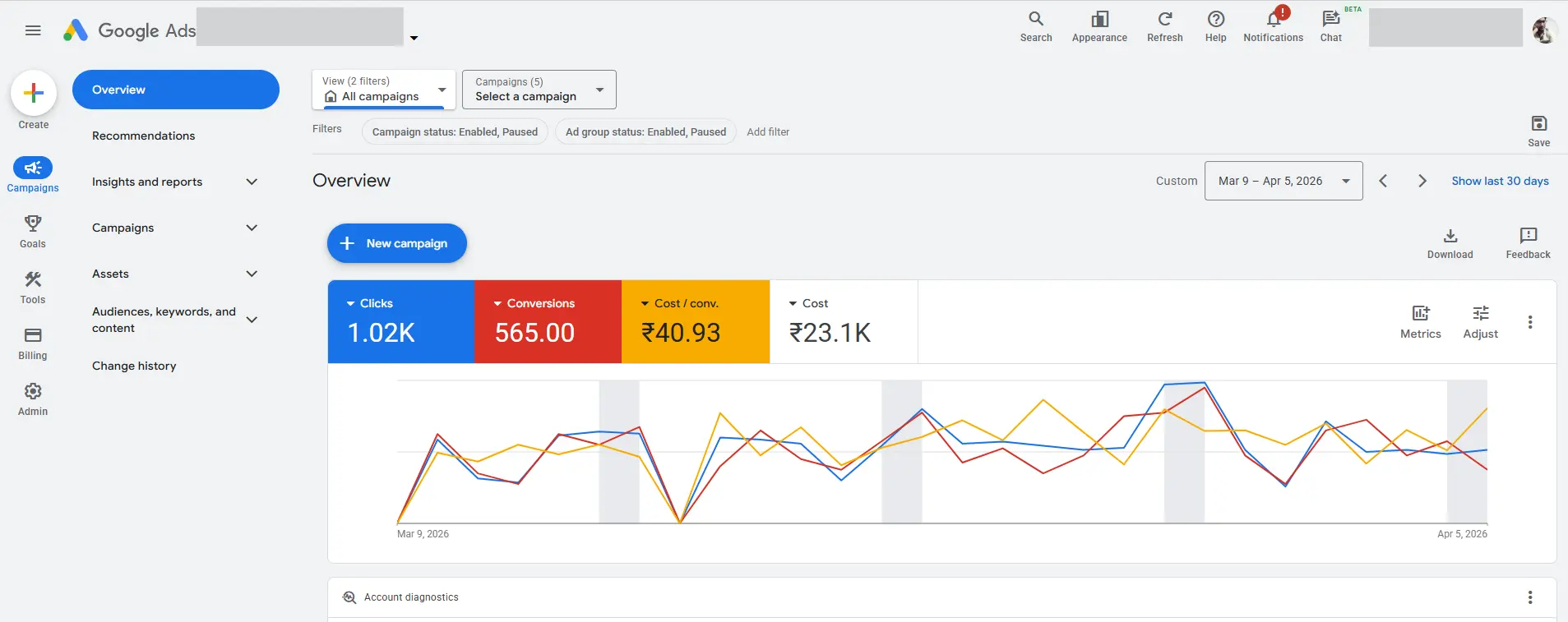Screen dimensions: 1568x622
Task: Expand the Campaigns submenu
Action: [252, 228]
